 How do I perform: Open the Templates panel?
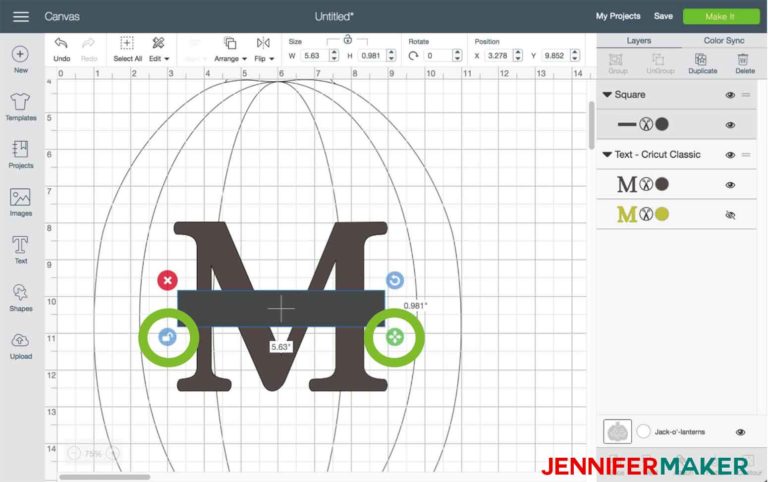[21, 107]
